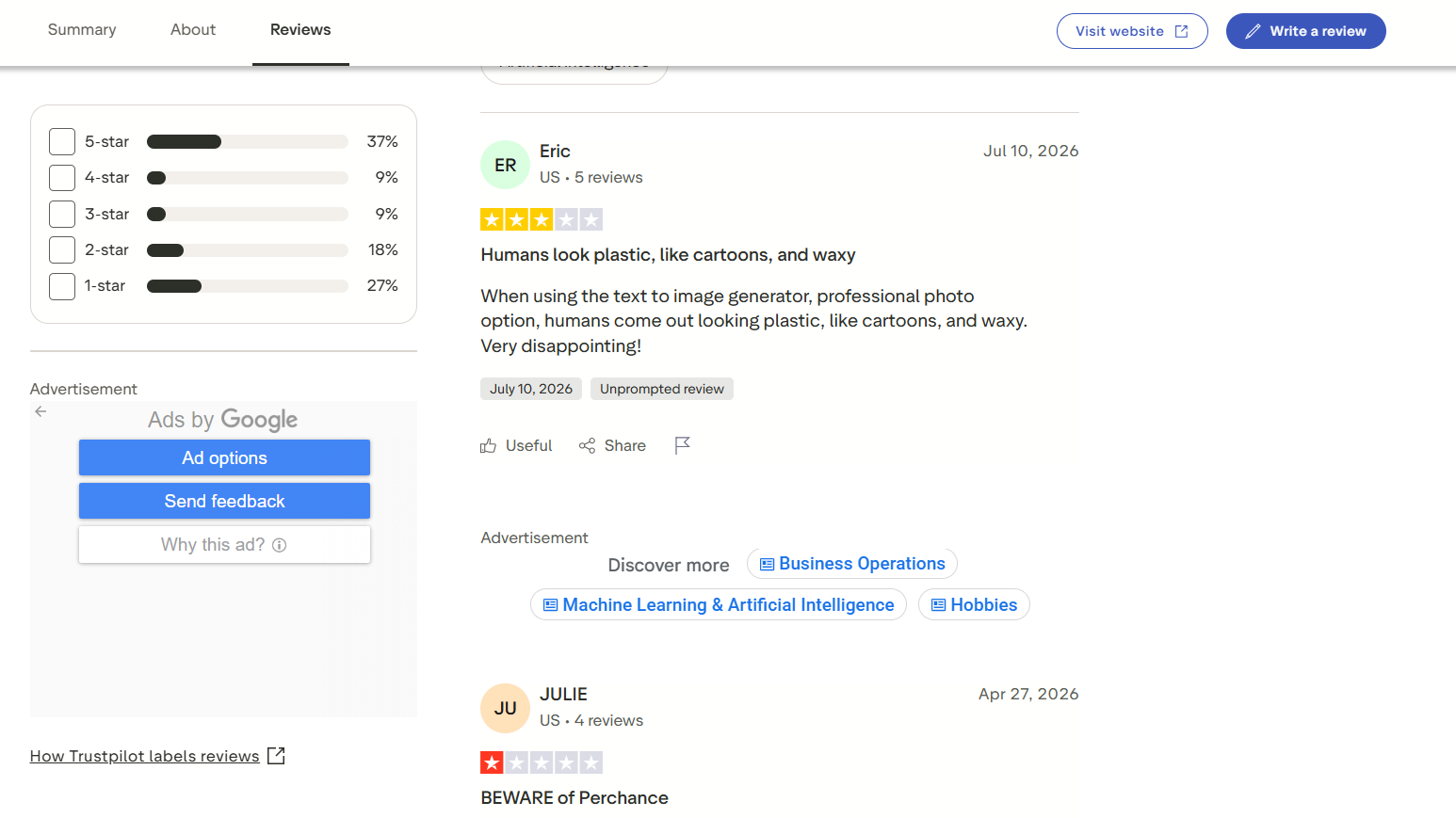Flag Eric's review with the flag icon
Image resolution: width=1456 pixels, height=818 pixels.
point(683,445)
